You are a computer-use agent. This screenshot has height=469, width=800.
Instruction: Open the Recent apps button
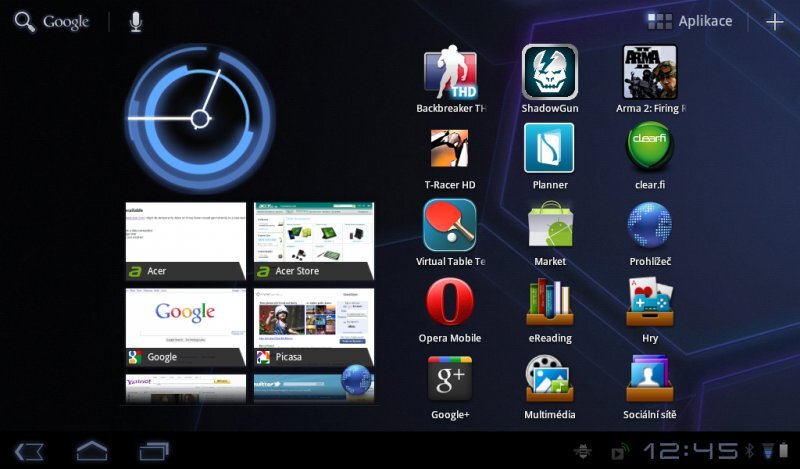click(x=154, y=451)
